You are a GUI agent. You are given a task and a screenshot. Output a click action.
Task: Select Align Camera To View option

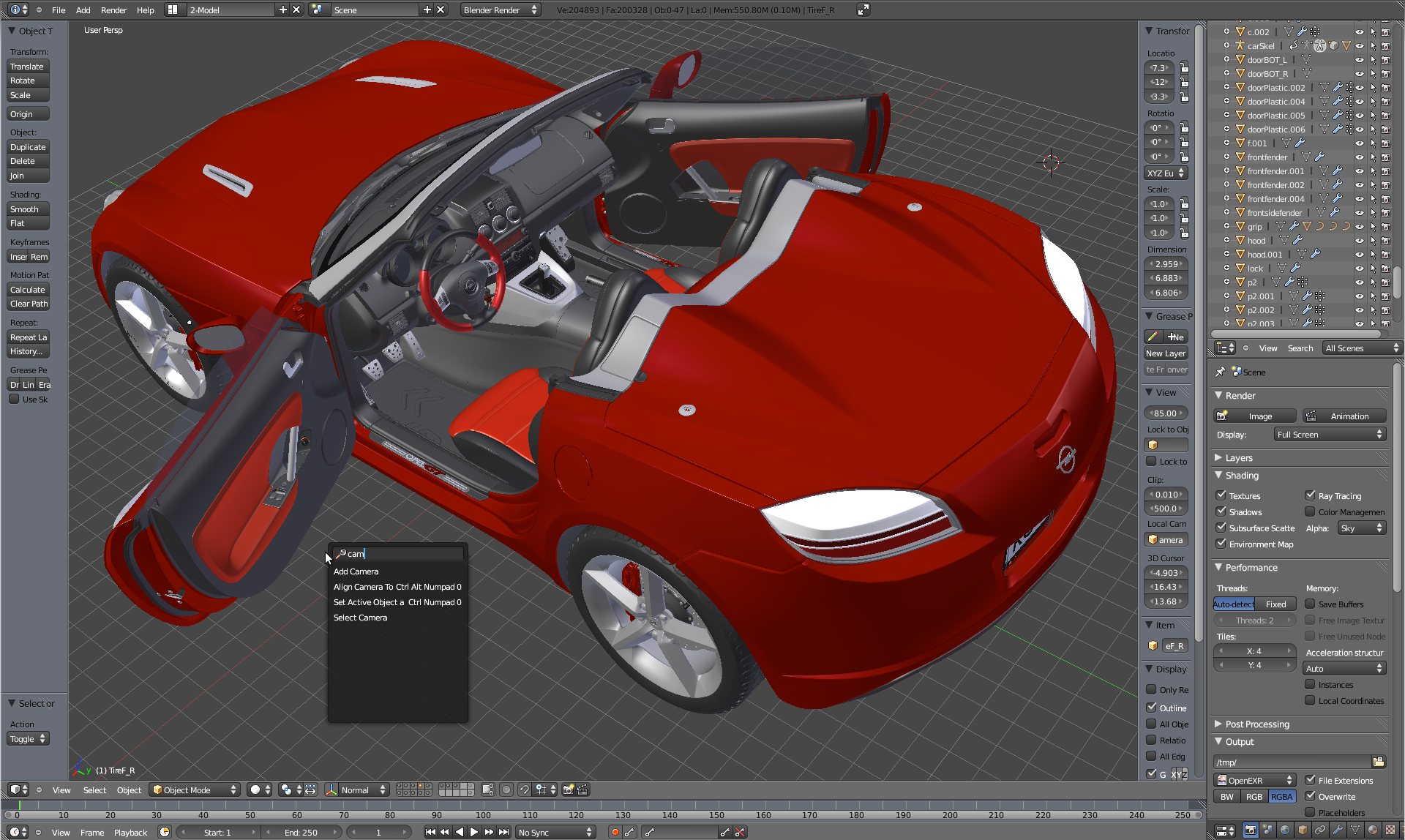[396, 586]
